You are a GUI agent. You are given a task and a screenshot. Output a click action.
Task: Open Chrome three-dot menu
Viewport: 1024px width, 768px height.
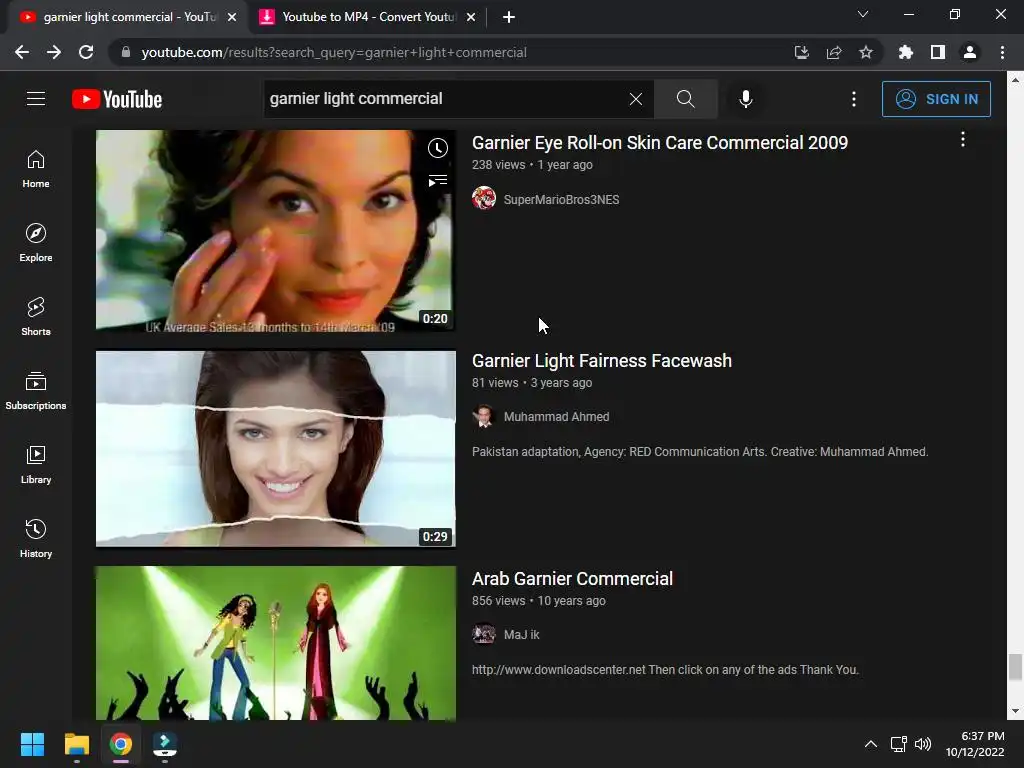point(1002,52)
